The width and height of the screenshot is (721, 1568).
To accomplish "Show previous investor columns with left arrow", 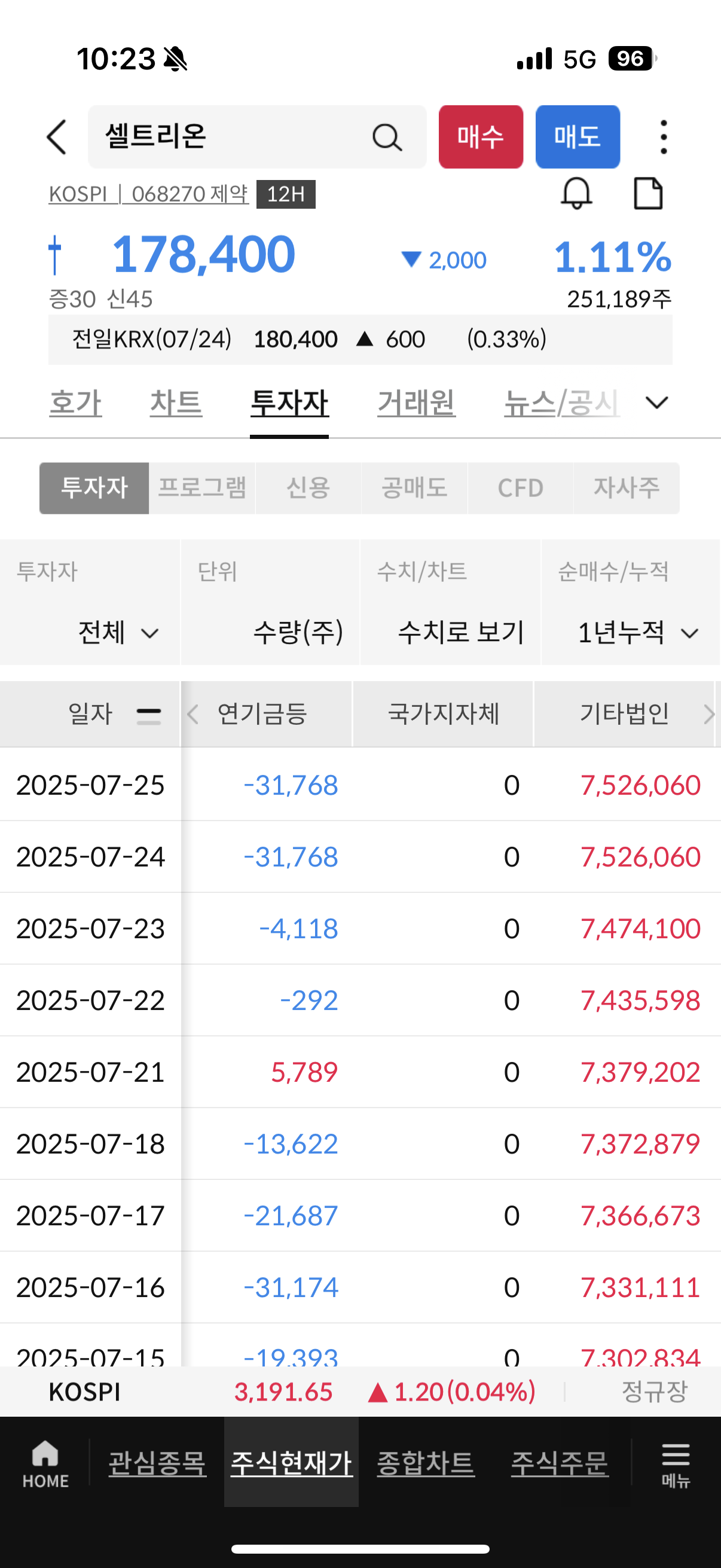I will pyautogui.click(x=193, y=714).
